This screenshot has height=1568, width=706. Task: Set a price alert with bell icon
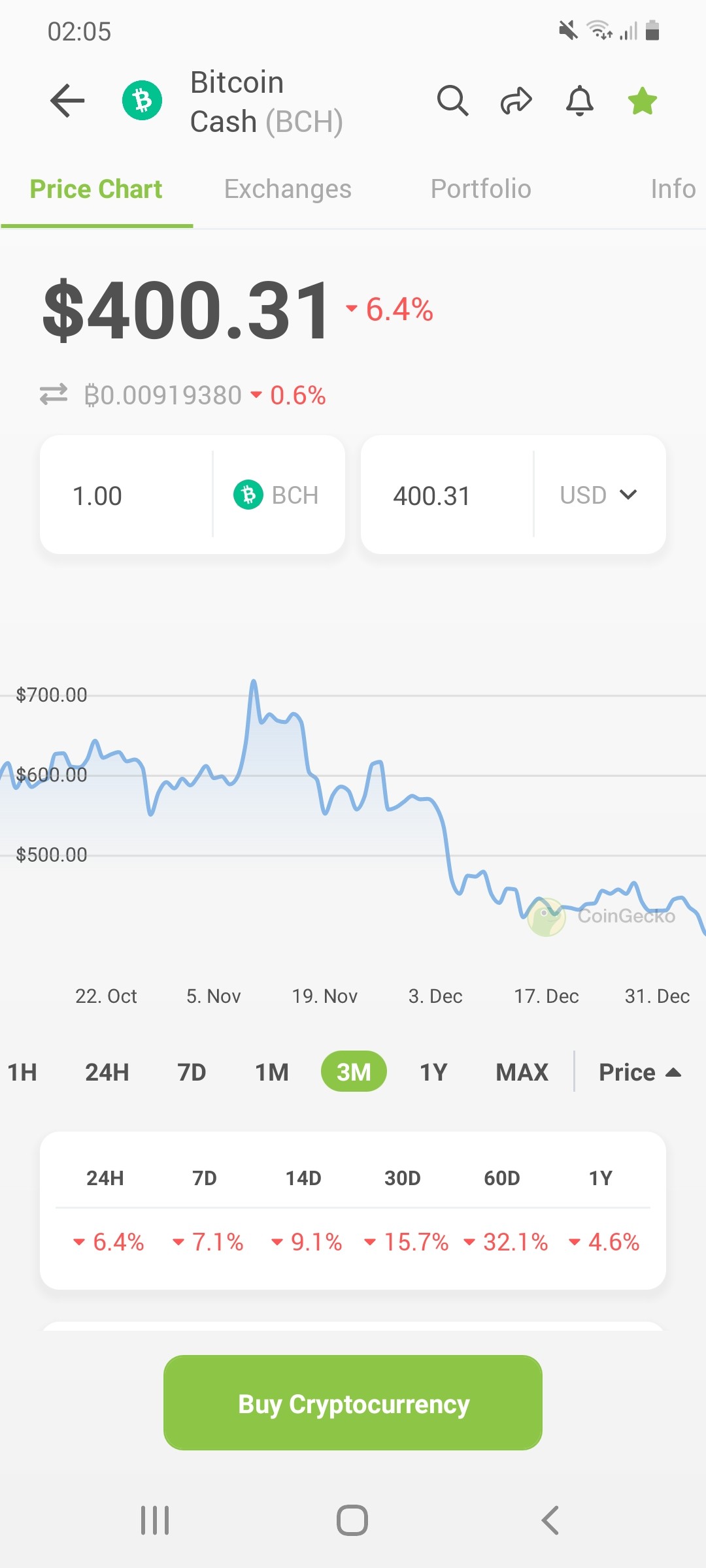(x=579, y=101)
